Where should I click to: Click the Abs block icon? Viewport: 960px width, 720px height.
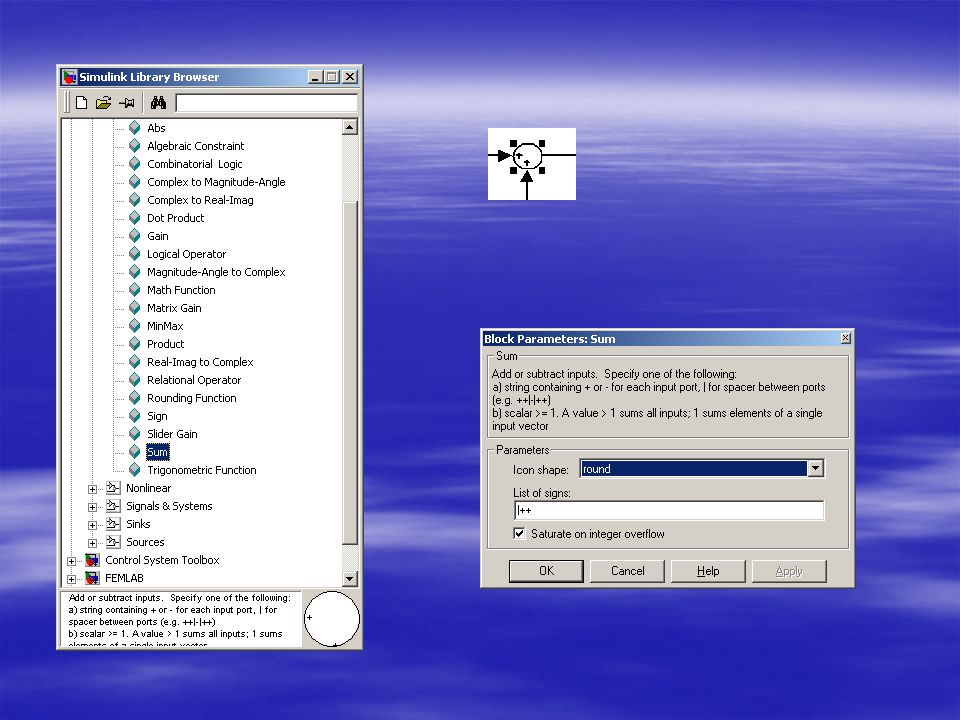135,127
